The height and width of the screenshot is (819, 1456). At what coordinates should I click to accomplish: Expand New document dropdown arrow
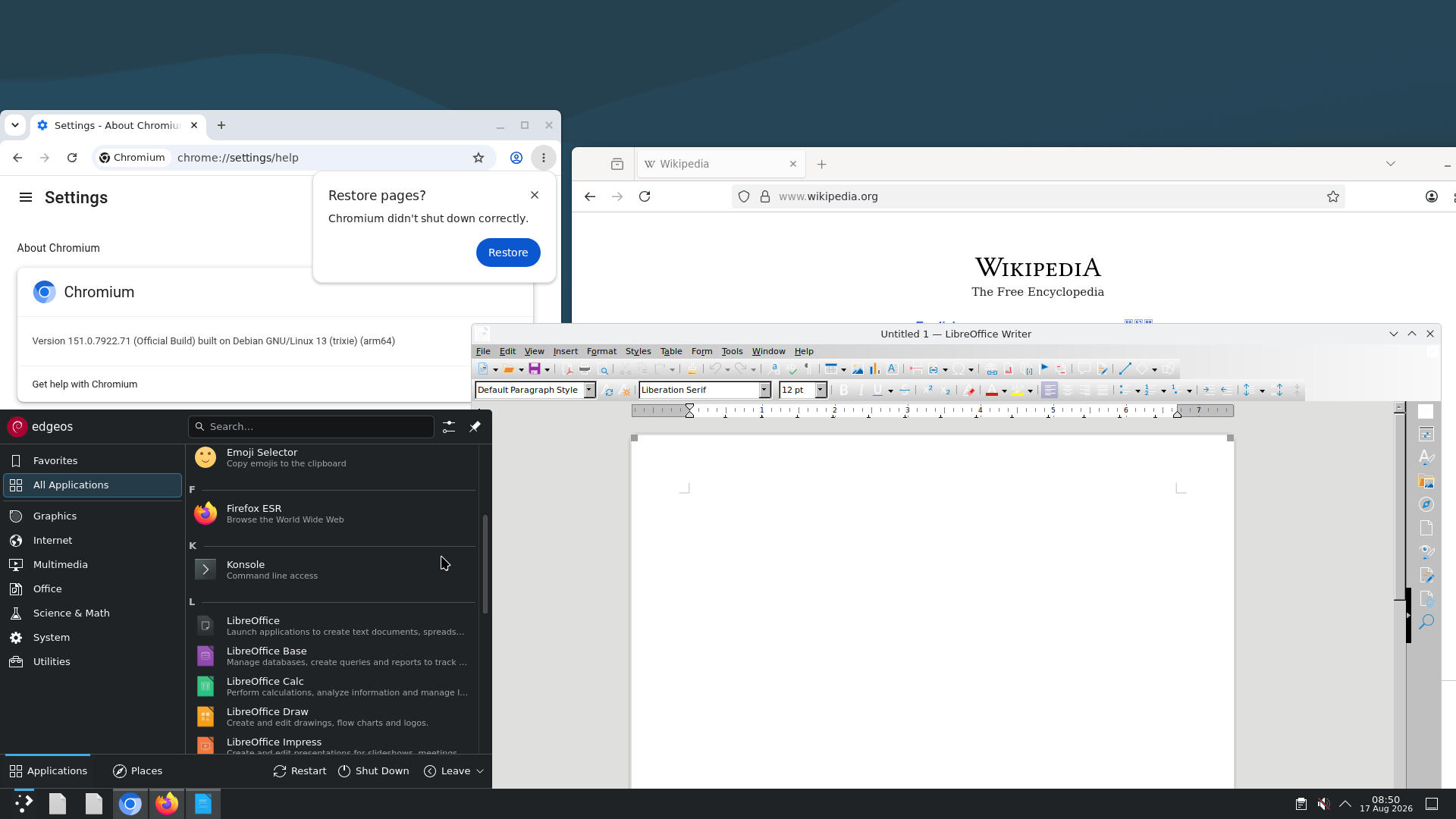(495, 370)
